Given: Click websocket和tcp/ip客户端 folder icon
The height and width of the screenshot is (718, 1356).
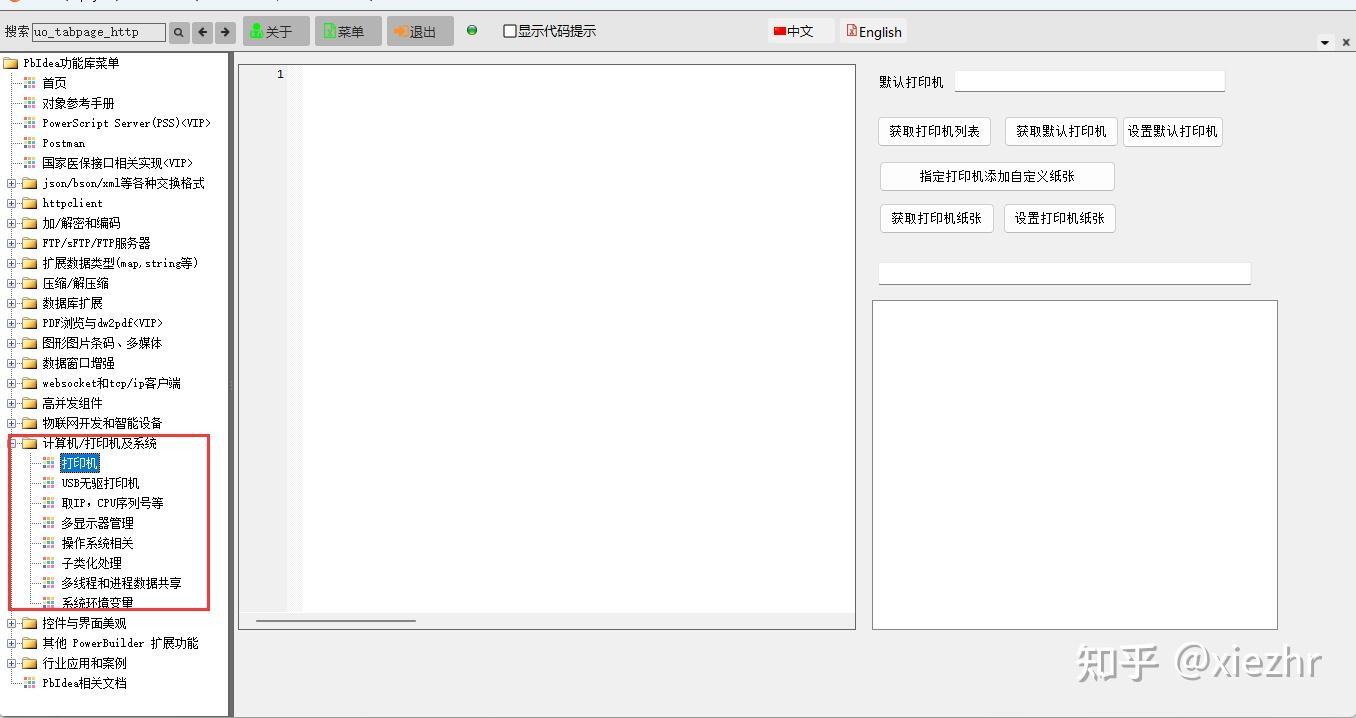Looking at the screenshot, I should 29,383.
